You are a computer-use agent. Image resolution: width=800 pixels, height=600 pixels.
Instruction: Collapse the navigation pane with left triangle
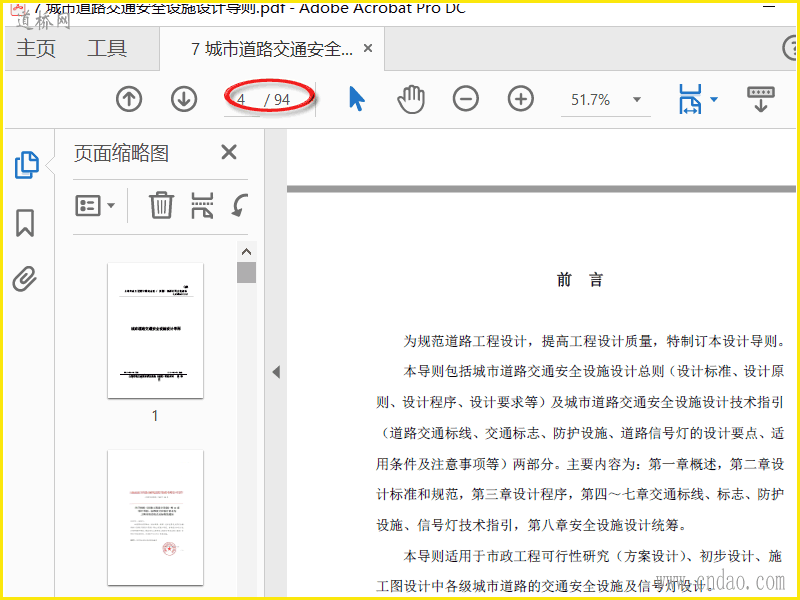[276, 372]
